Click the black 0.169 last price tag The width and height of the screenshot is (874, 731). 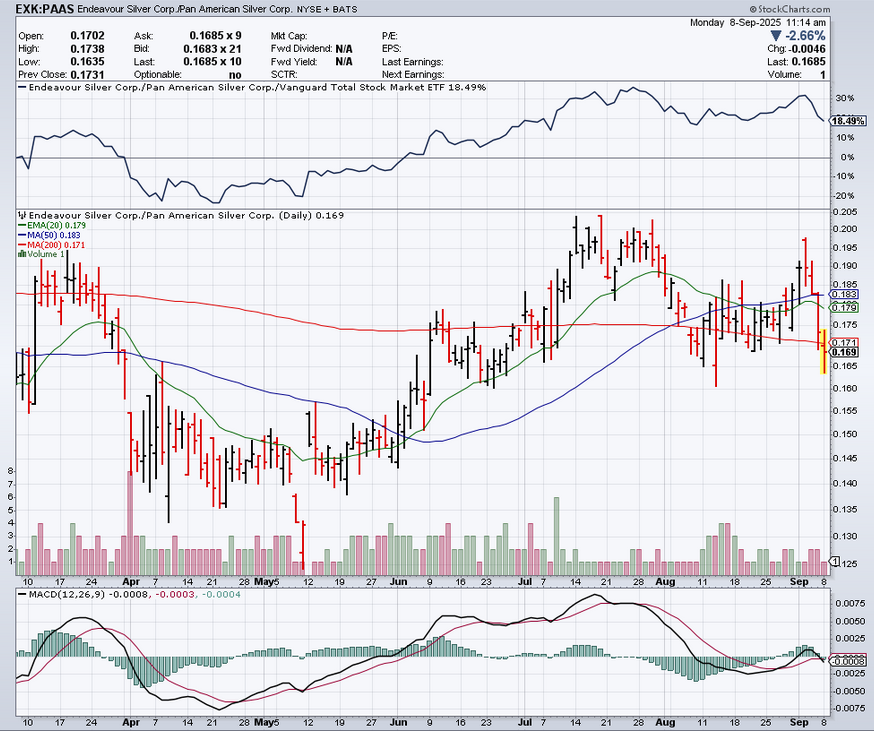(x=844, y=352)
